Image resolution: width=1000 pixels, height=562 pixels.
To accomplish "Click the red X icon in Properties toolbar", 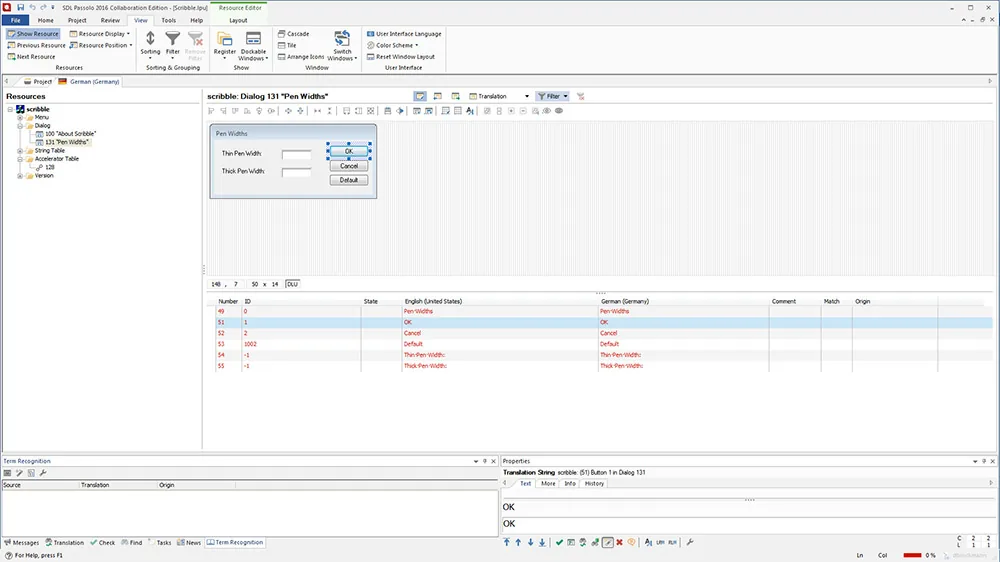I will point(619,542).
